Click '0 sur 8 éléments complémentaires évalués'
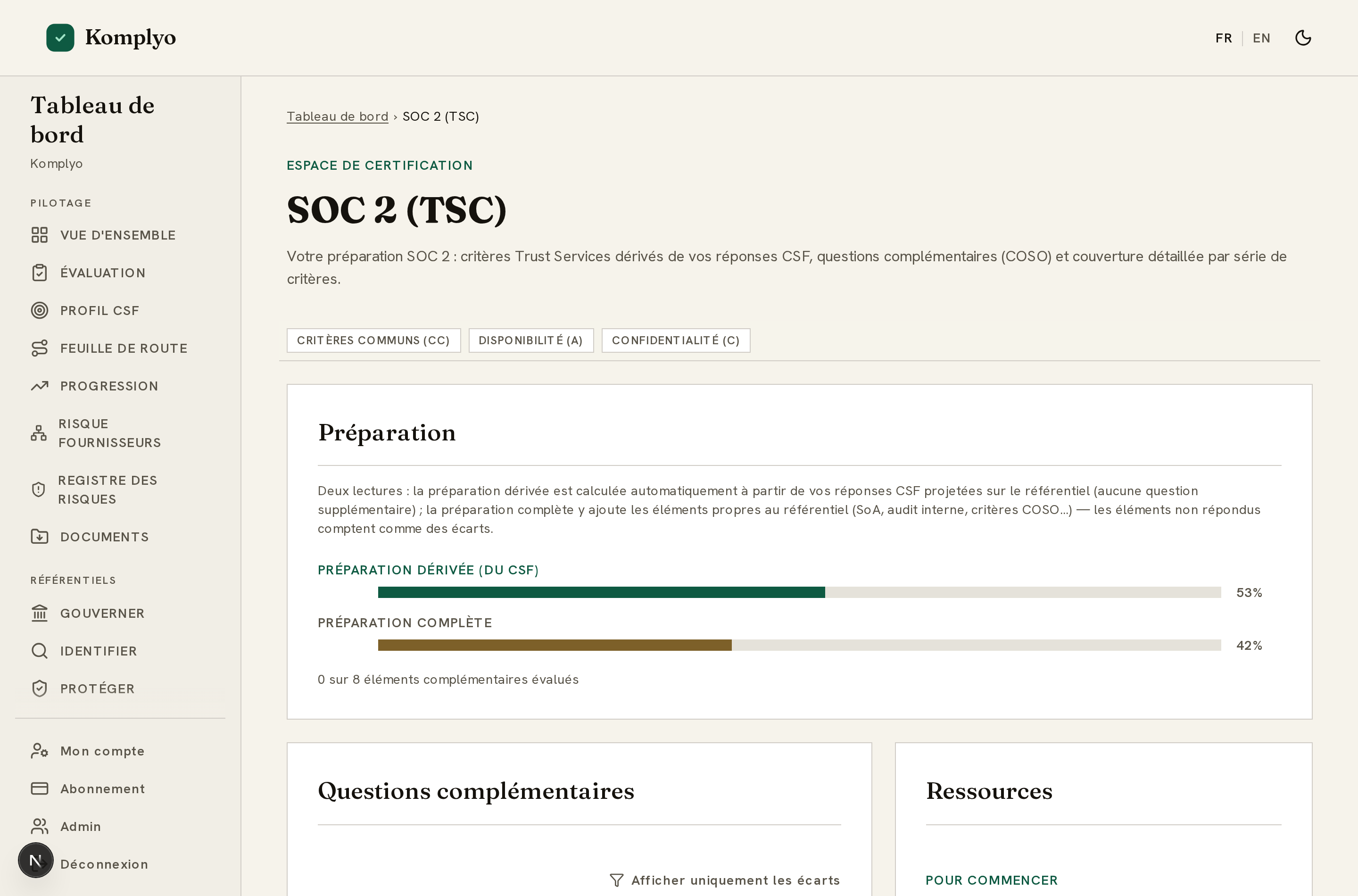 [448, 680]
